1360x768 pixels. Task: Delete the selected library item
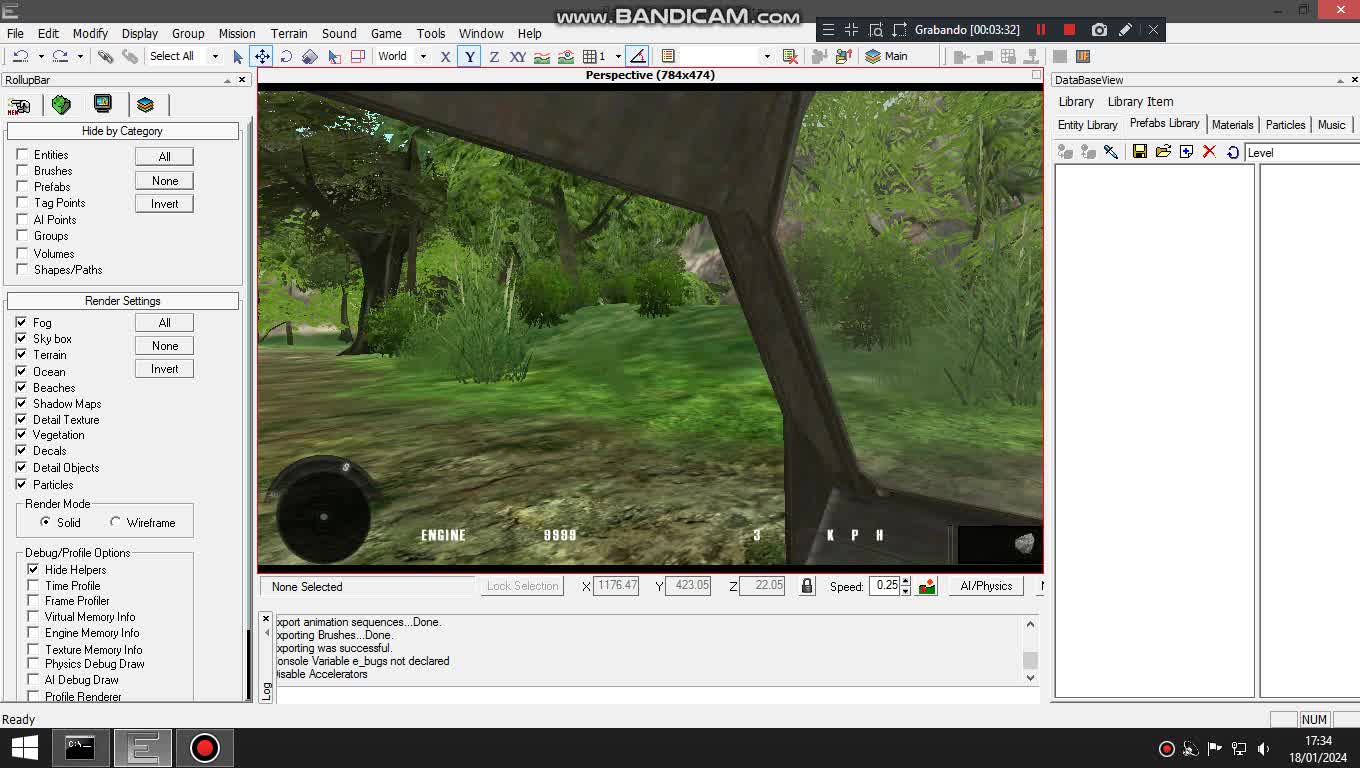pos(1209,150)
